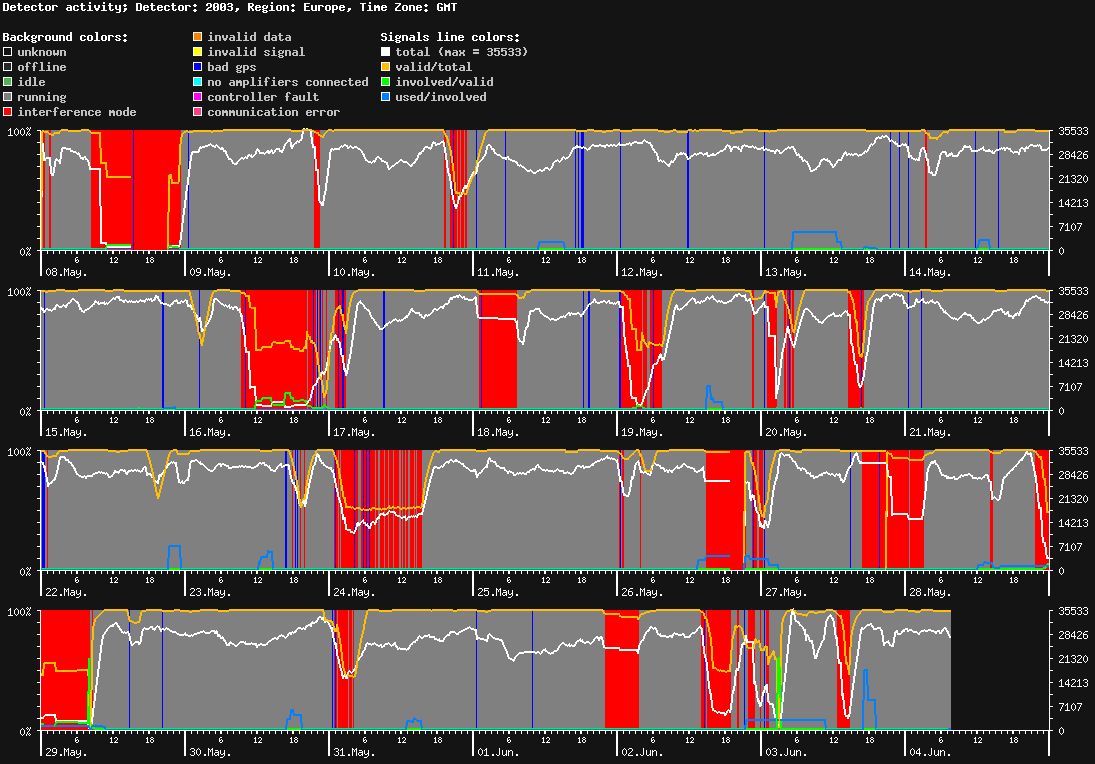Click the '25.May.' date label
This screenshot has width=1095, height=764.
(498, 592)
